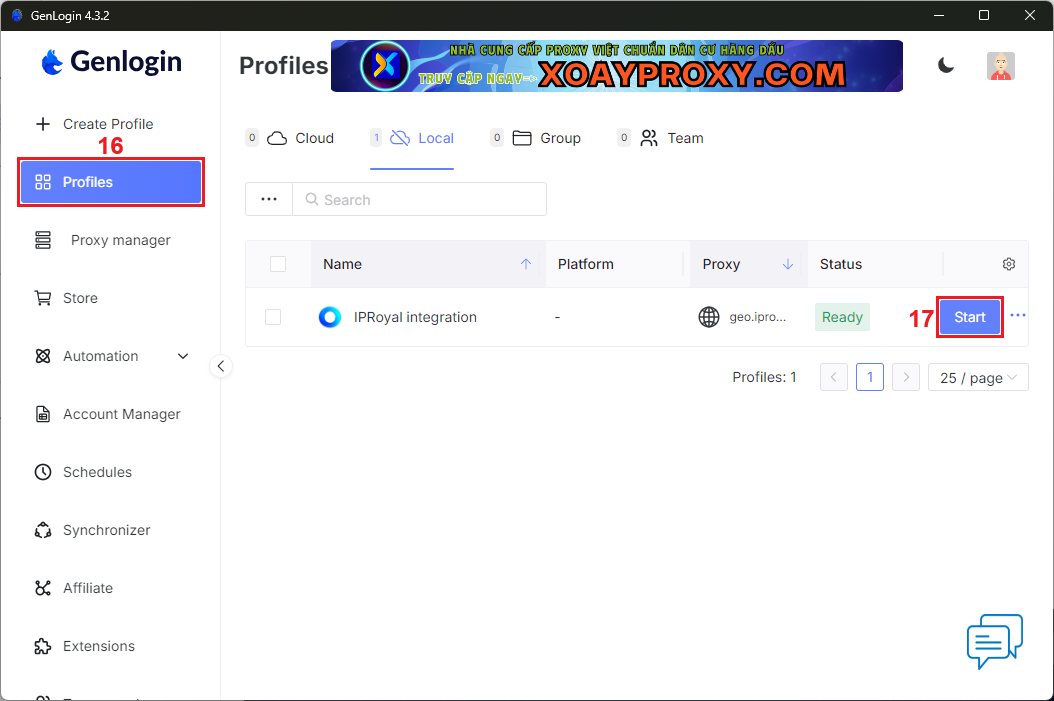The image size is (1054, 701).
Task: Switch to the Group tab
Action: (547, 138)
